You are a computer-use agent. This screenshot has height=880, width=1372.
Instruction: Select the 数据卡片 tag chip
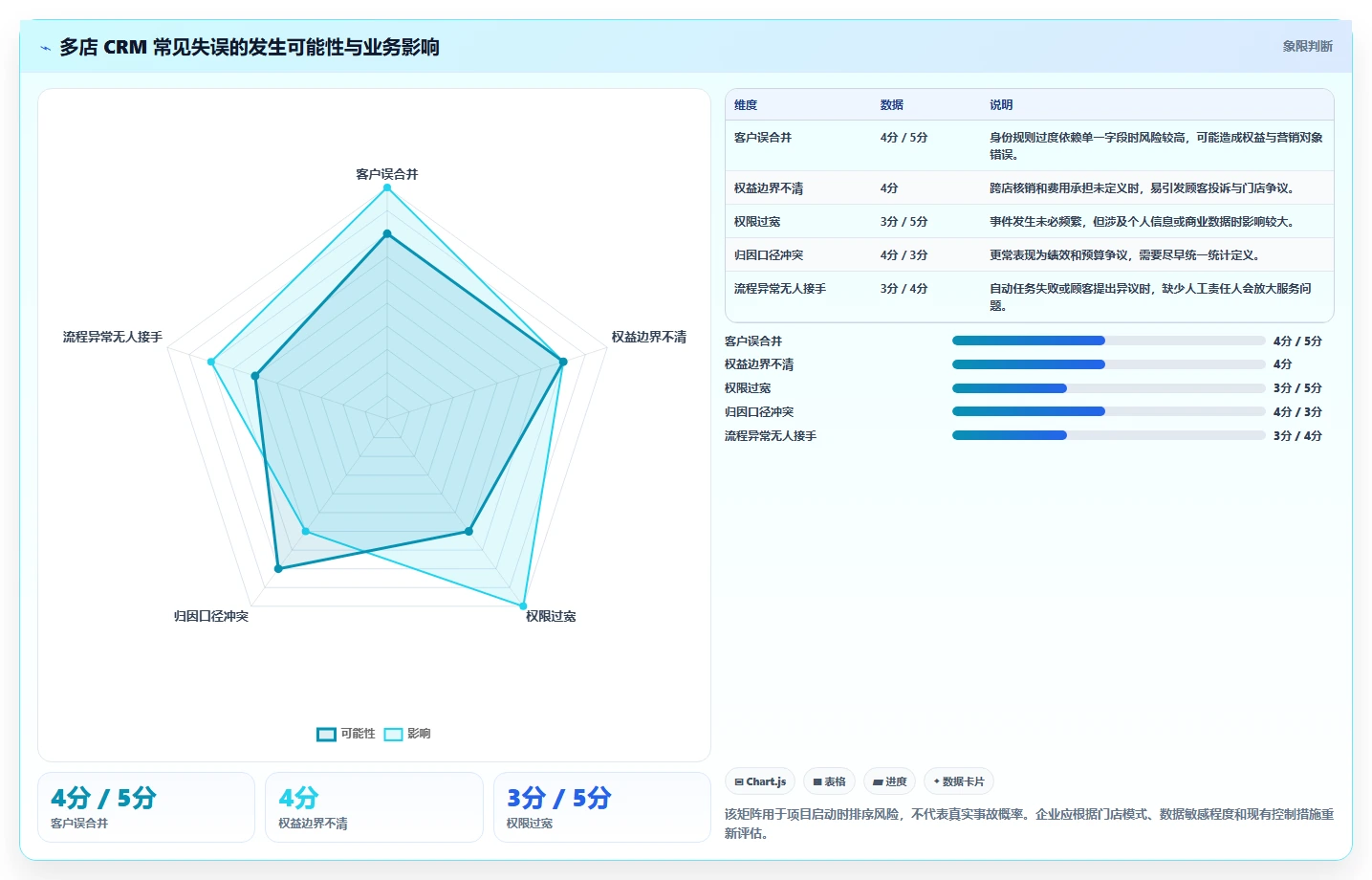(959, 781)
